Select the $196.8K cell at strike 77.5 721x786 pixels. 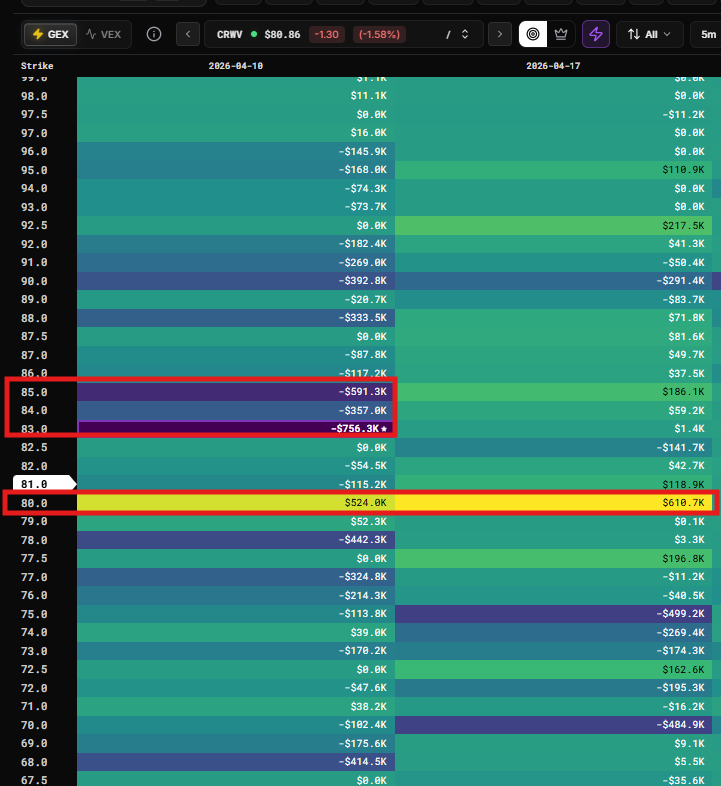(x=554, y=558)
